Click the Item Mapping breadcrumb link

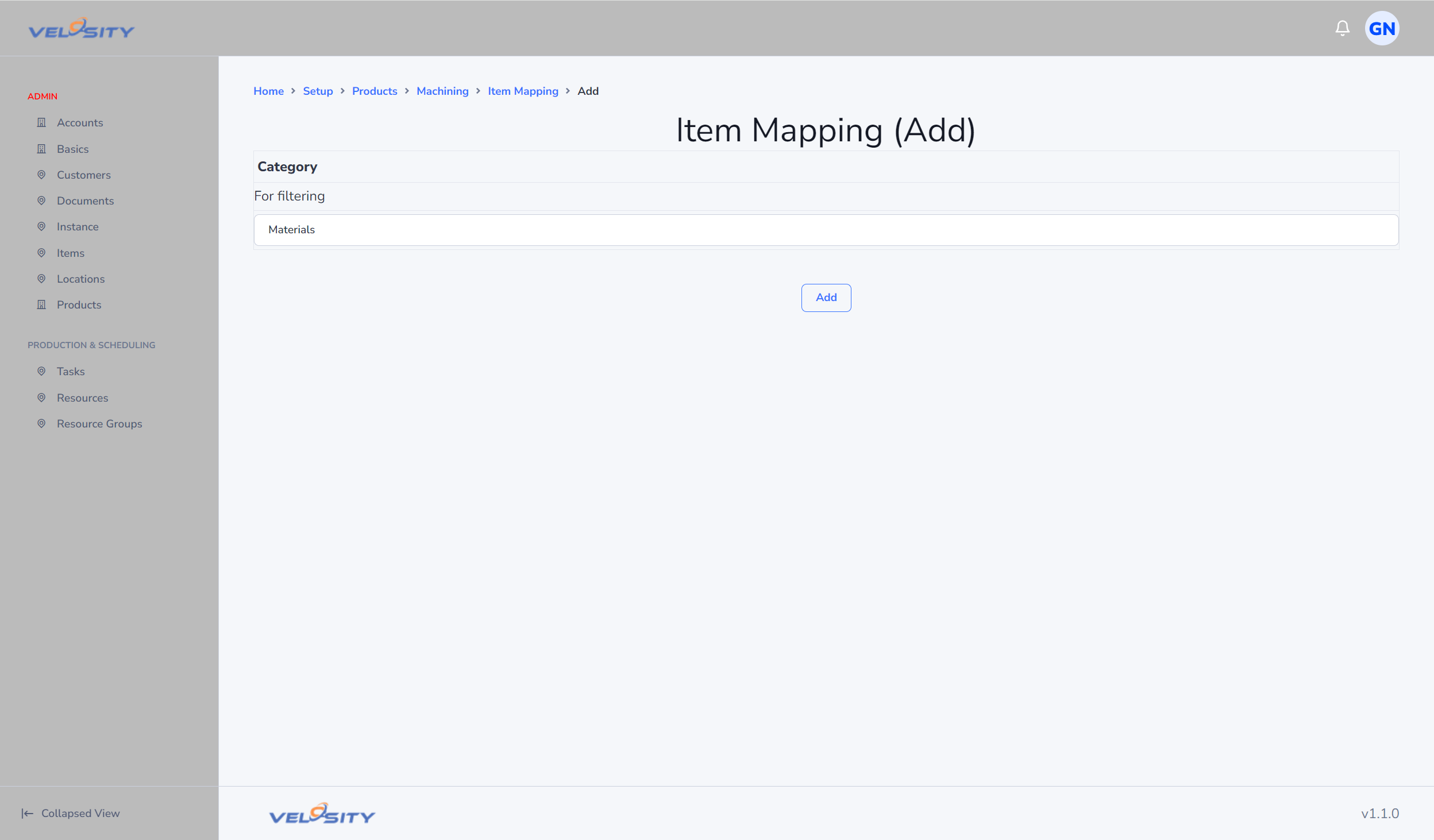tap(522, 91)
